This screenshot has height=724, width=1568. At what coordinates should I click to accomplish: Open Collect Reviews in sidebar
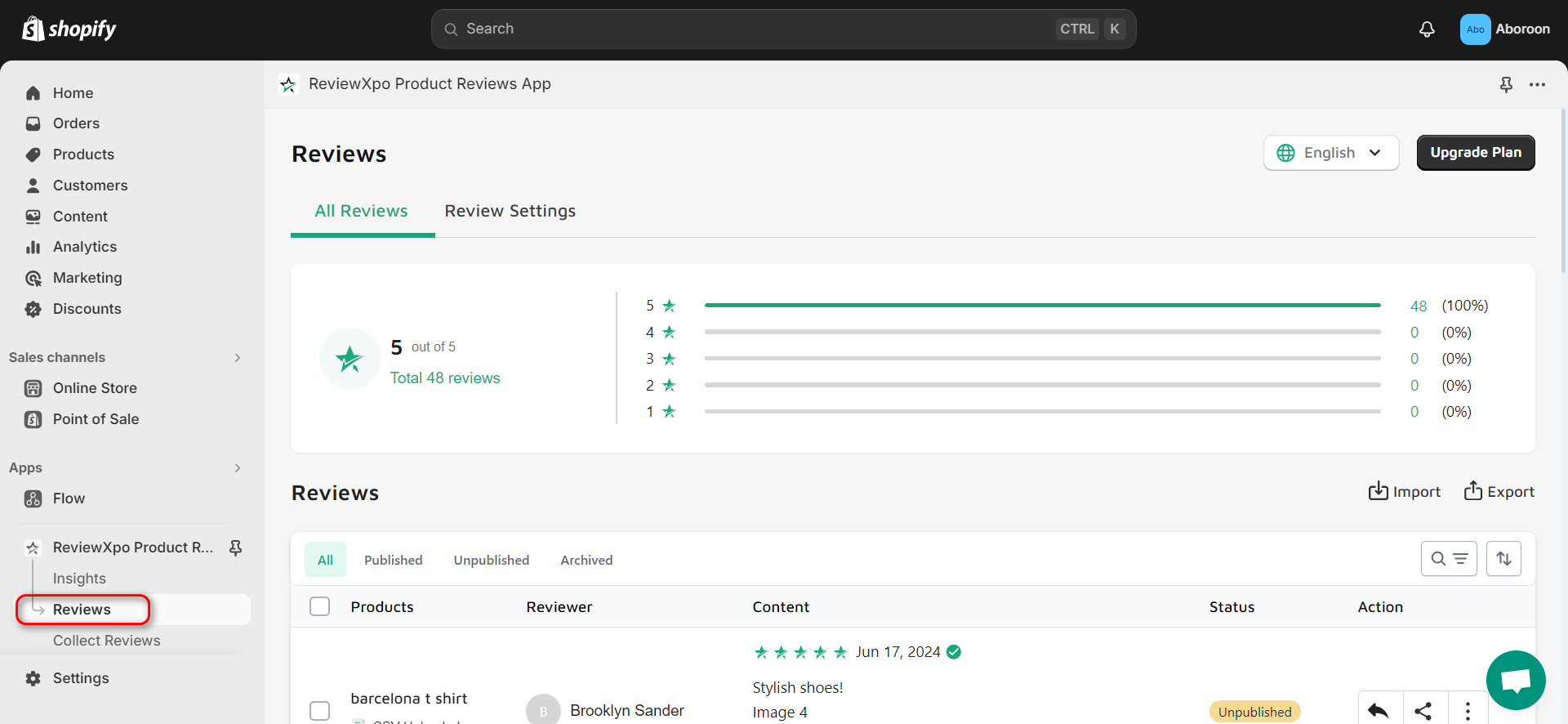coord(107,641)
